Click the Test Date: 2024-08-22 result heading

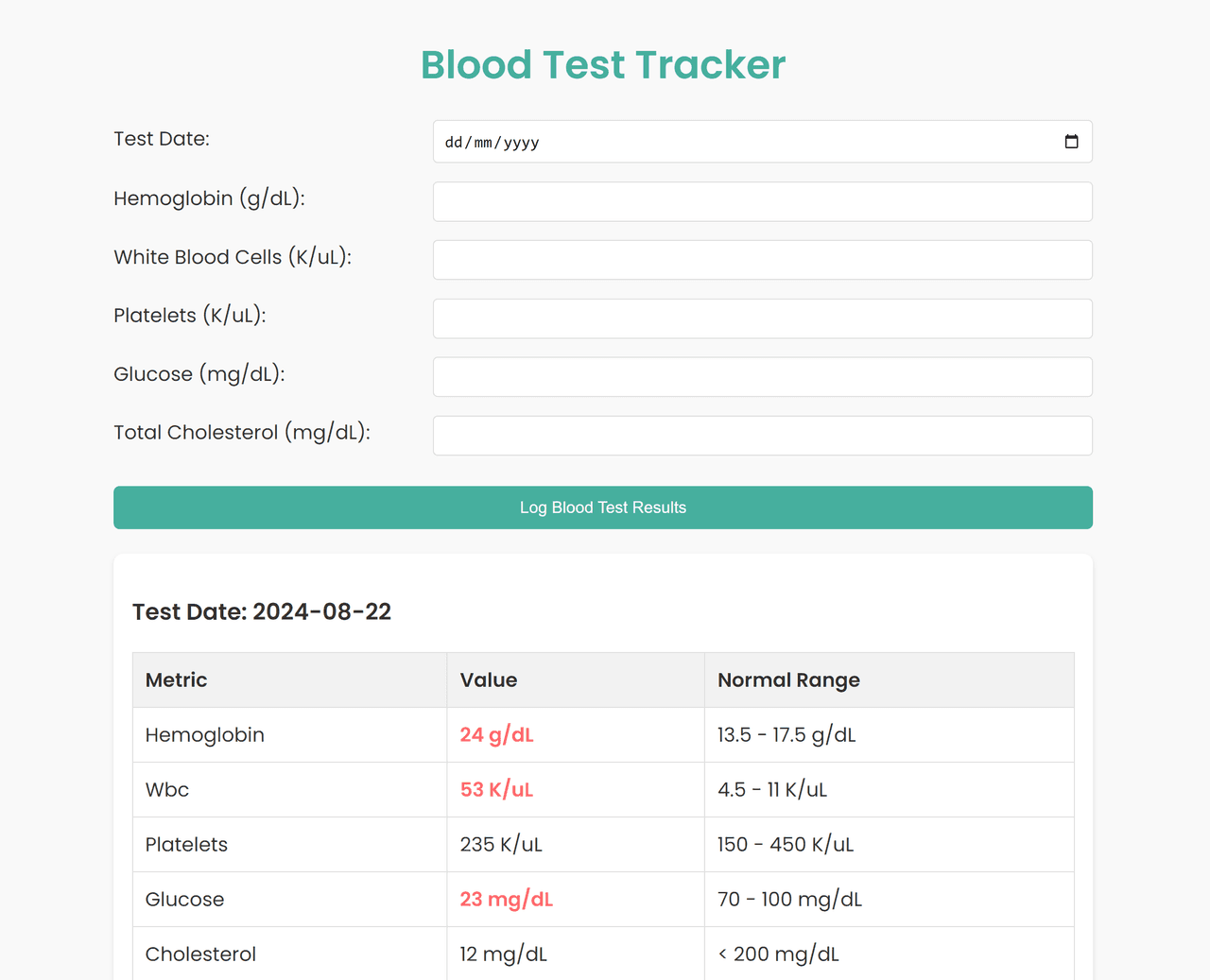click(262, 612)
